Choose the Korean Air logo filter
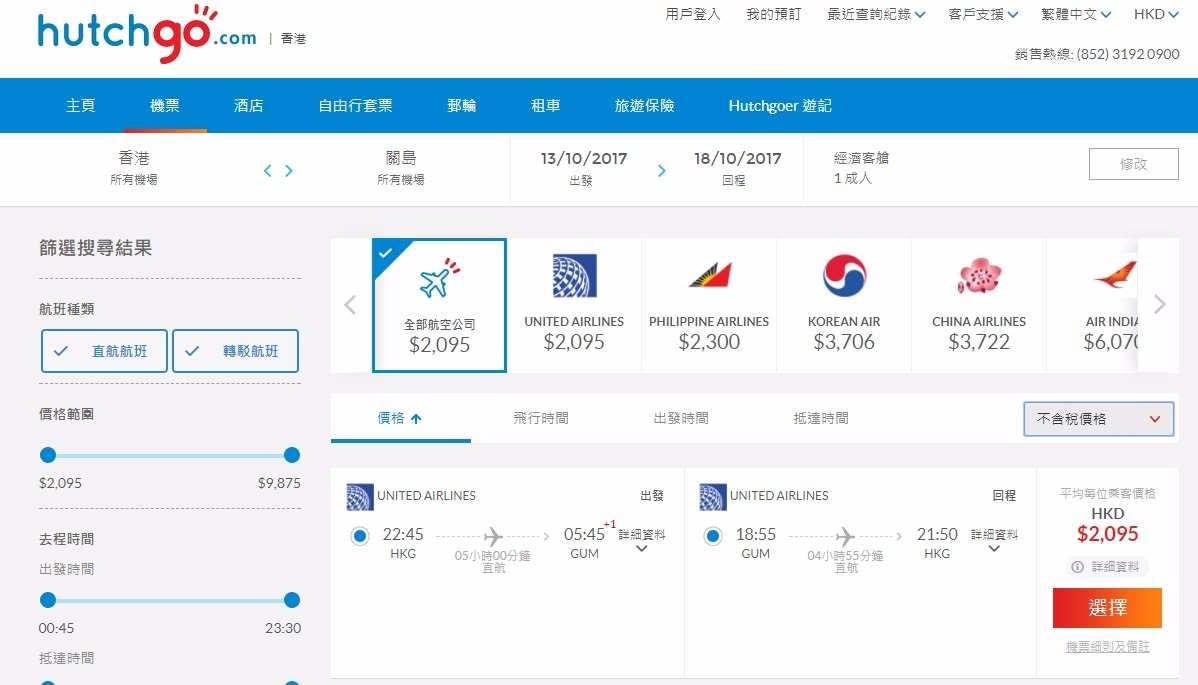 843,275
